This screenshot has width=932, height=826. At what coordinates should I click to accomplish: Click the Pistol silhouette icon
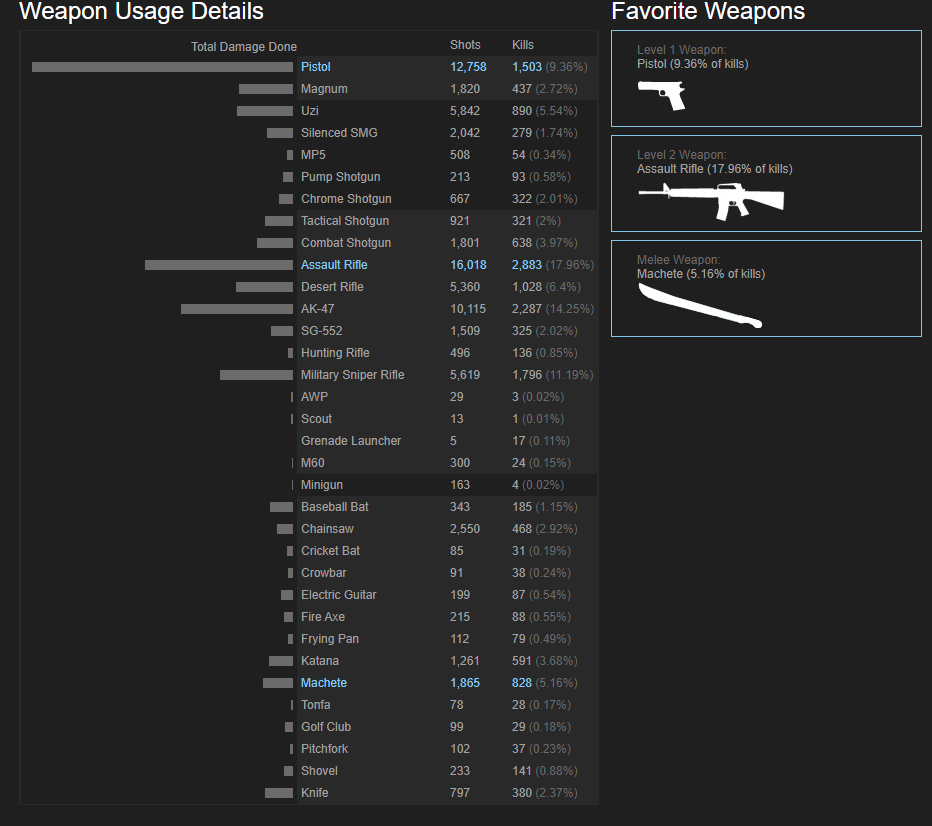point(661,95)
